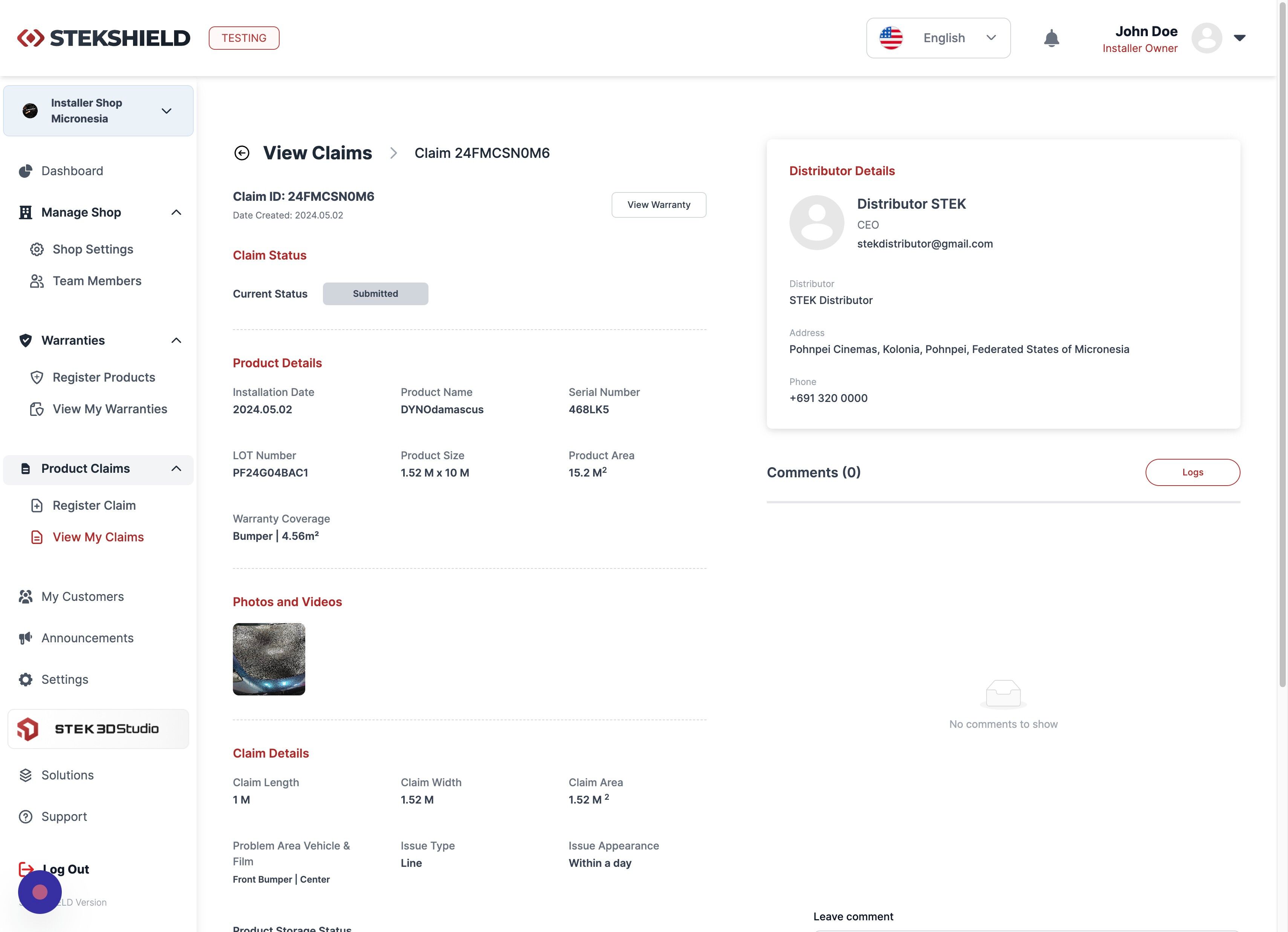Screen dimensions: 1288x932
Task: Open Announcements page
Action: pyautogui.click(x=87, y=638)
